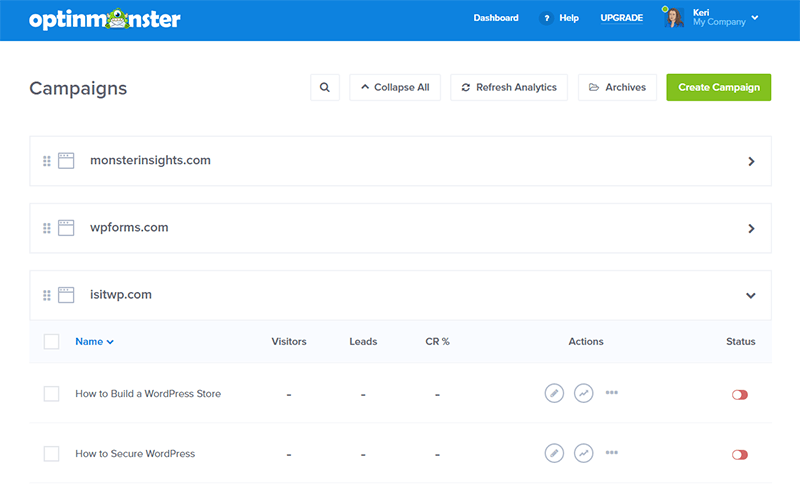Click the Status column header

click(x=740, y=341)
